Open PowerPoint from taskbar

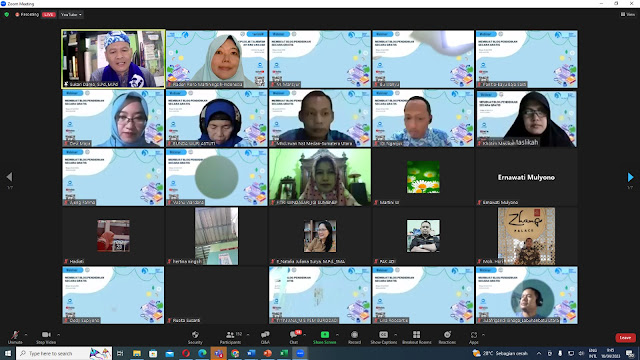[267, 353]
